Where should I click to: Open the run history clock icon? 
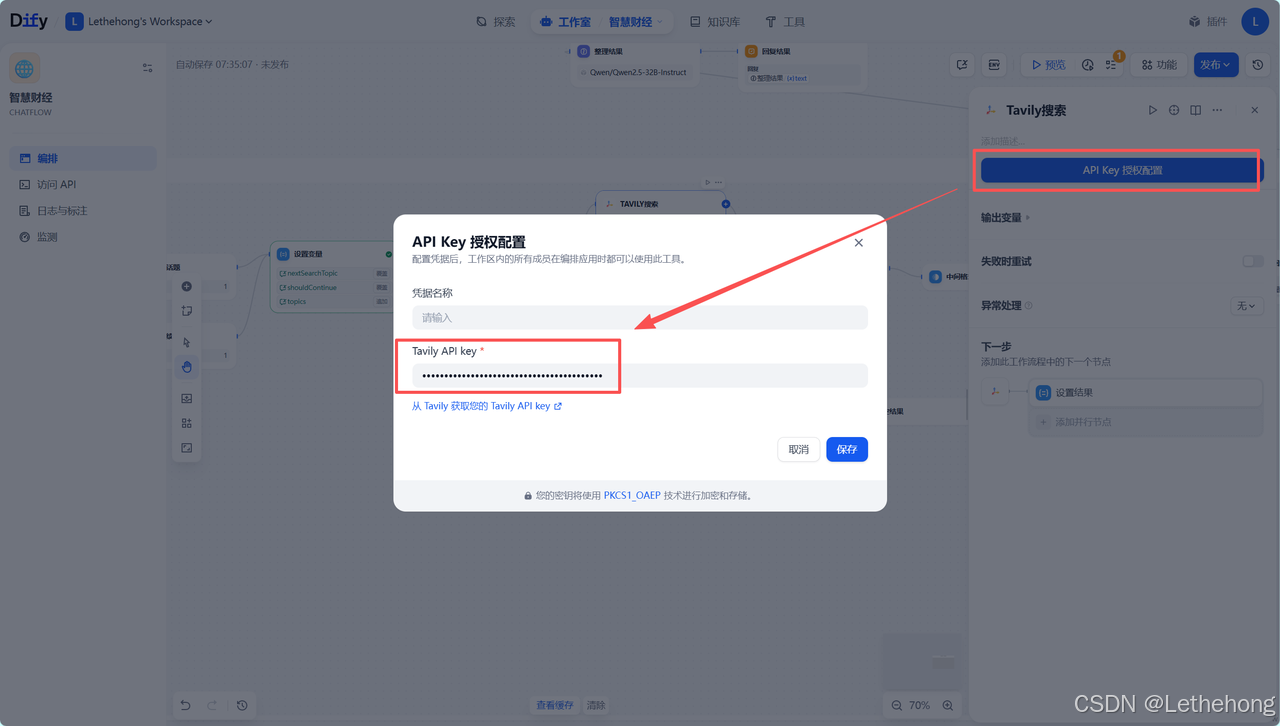[x=1088, y=65]
